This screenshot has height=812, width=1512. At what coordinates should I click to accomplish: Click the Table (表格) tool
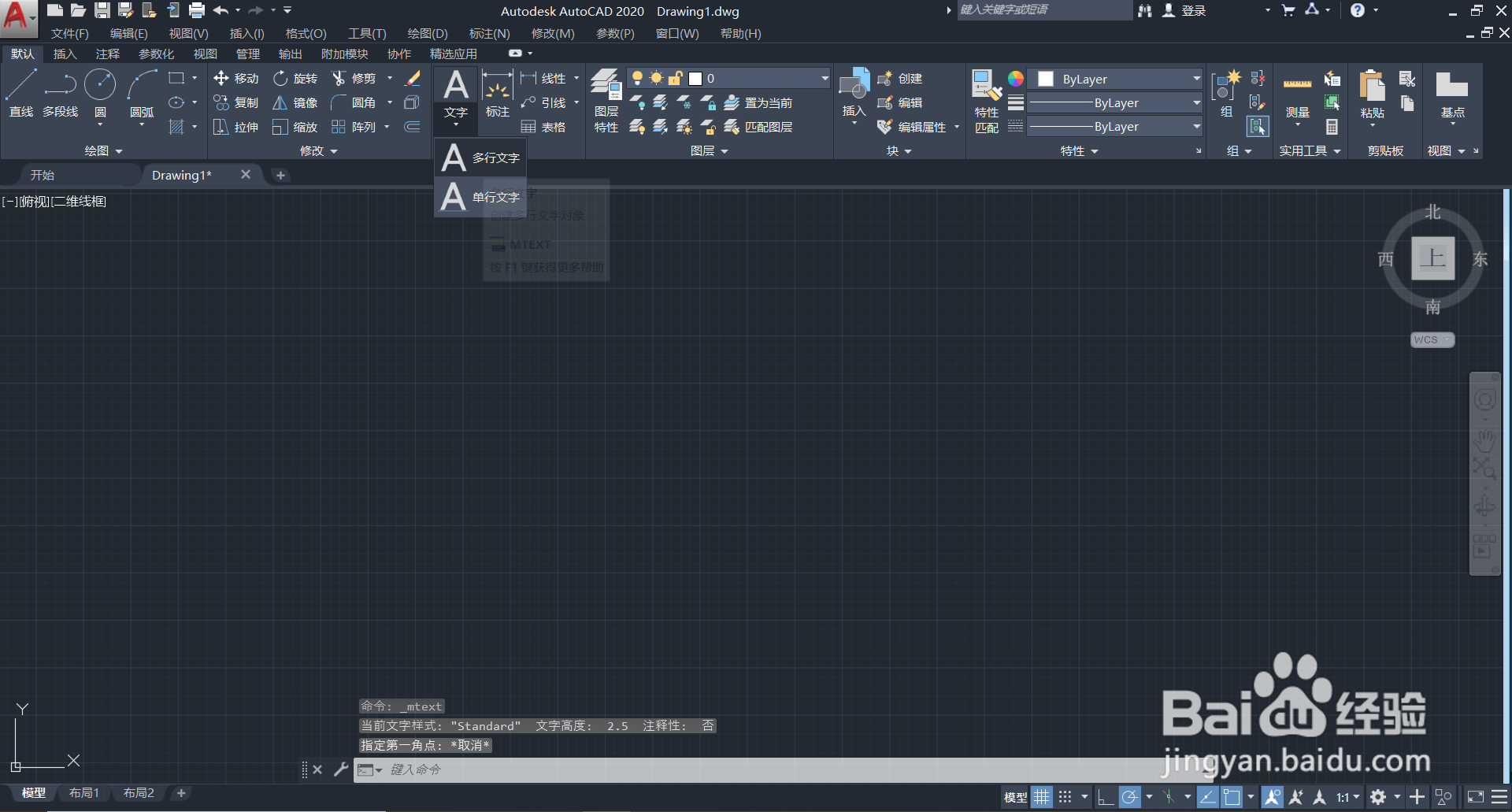point(544,128)
